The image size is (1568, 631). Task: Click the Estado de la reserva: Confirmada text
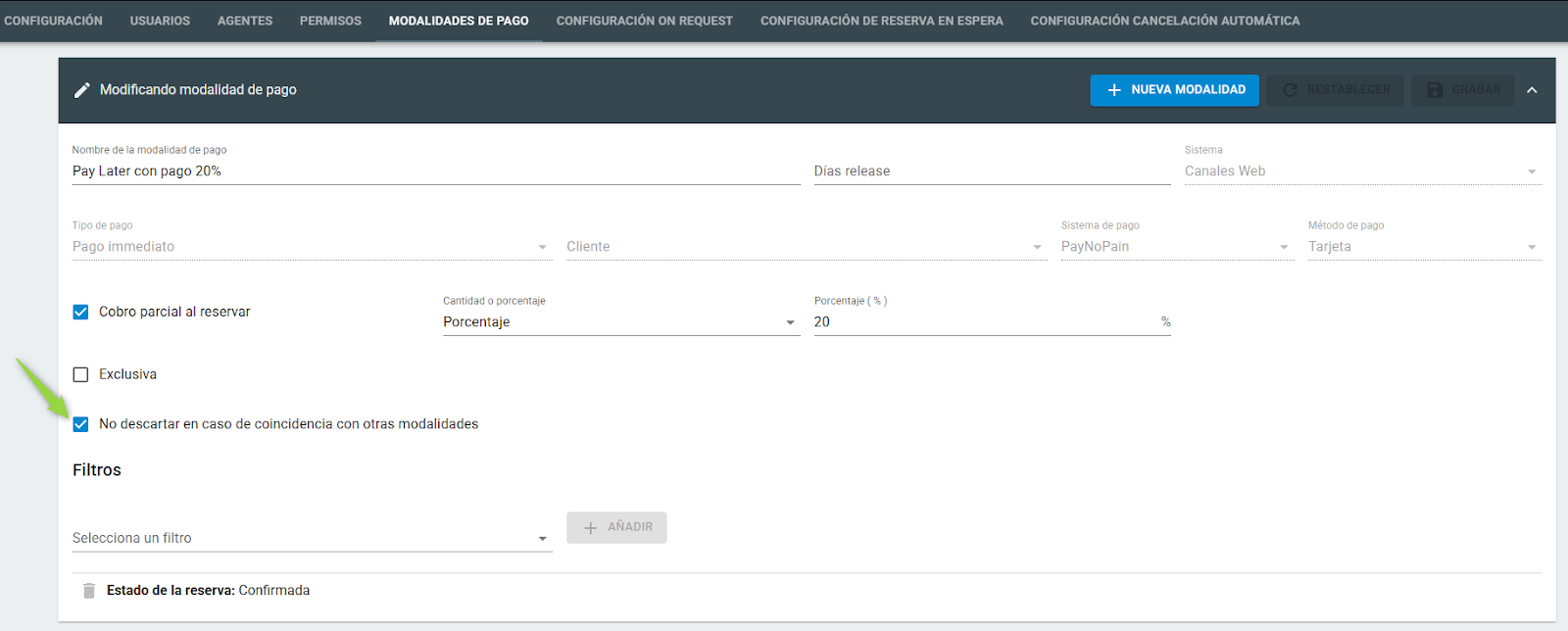[208, 591]
